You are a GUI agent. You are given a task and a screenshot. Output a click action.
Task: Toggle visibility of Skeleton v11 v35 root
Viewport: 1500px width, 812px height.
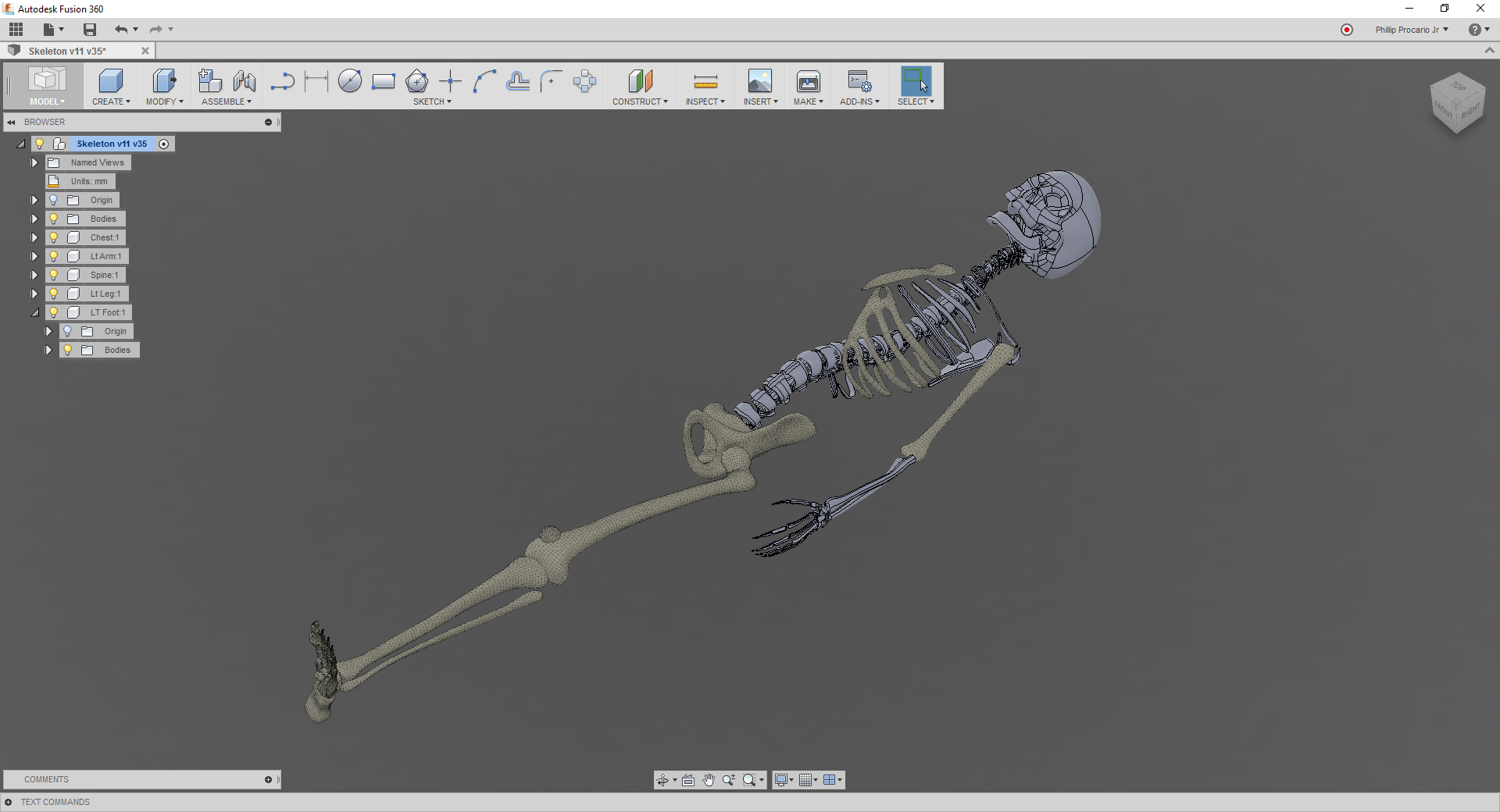pos(40,144)
